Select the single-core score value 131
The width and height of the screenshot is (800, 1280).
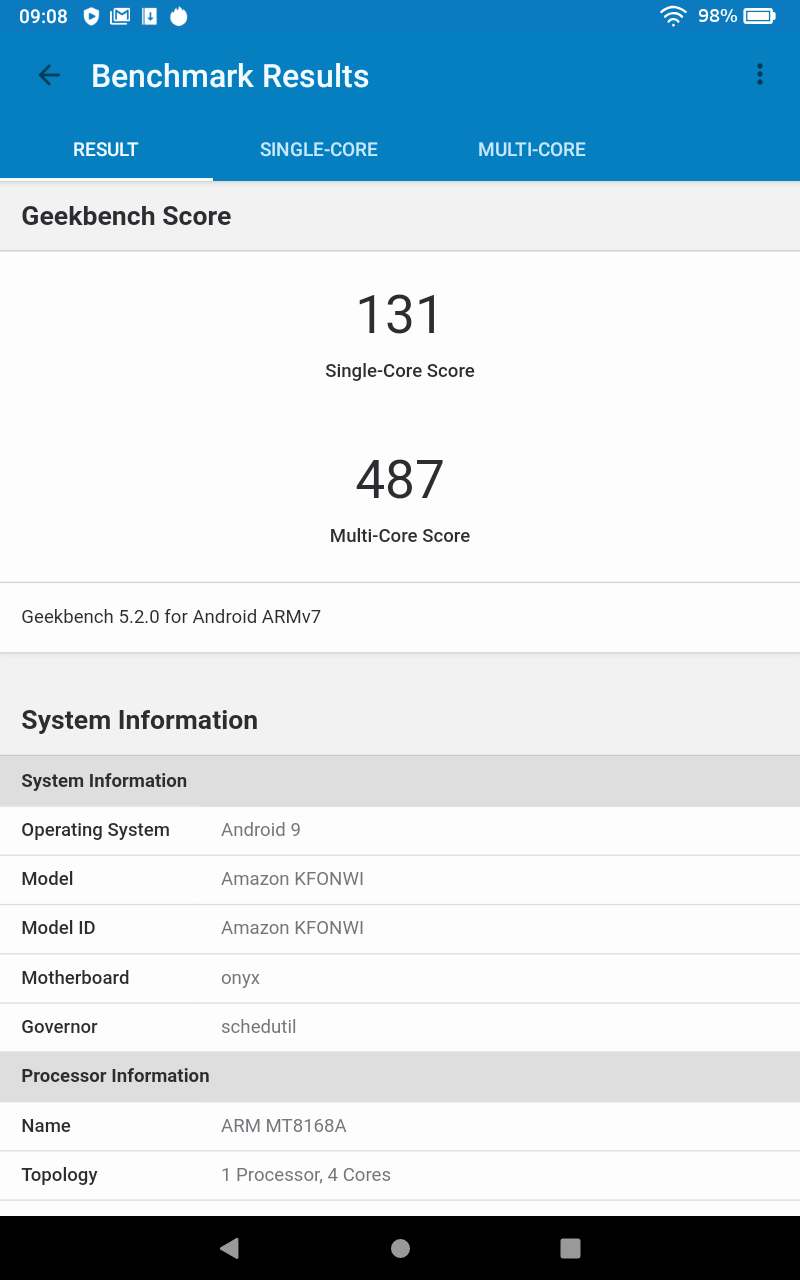pos(400,315)
